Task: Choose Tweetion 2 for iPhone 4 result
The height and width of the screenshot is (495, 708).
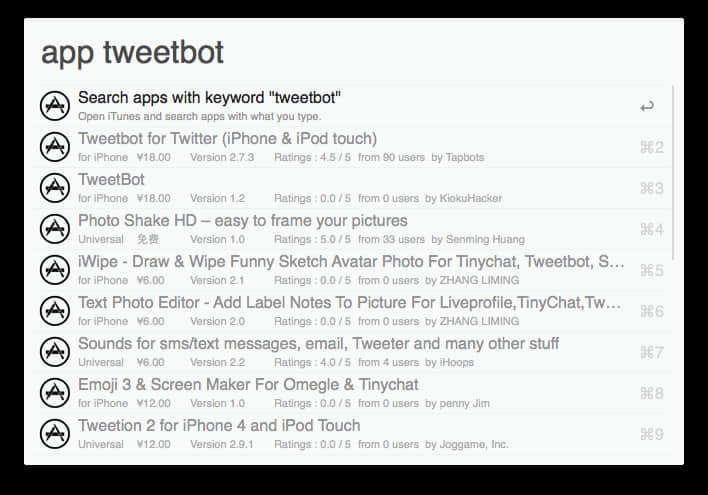Action: tap(351, 434)
